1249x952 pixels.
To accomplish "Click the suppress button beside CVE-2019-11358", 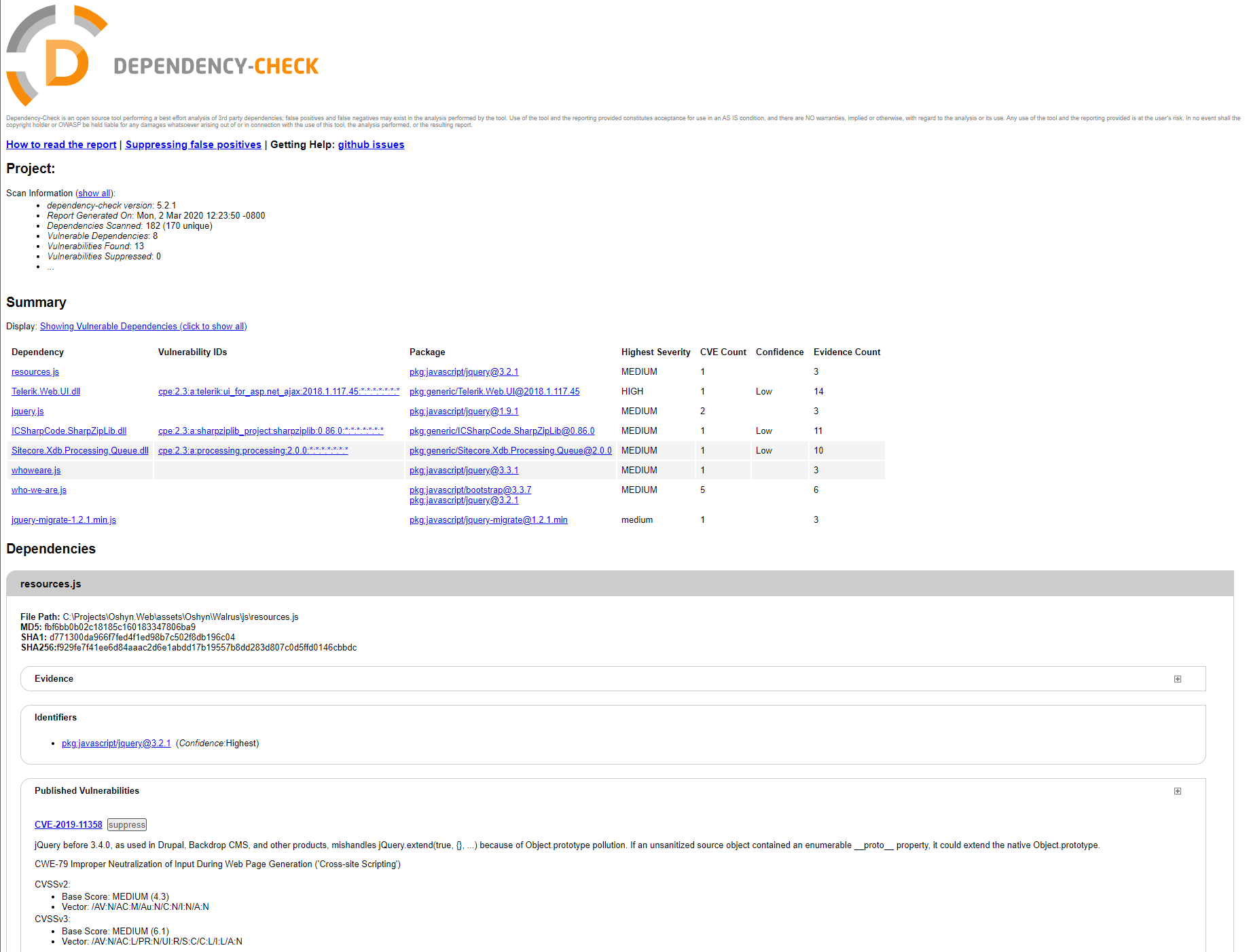I will click(x=127, y=825).
